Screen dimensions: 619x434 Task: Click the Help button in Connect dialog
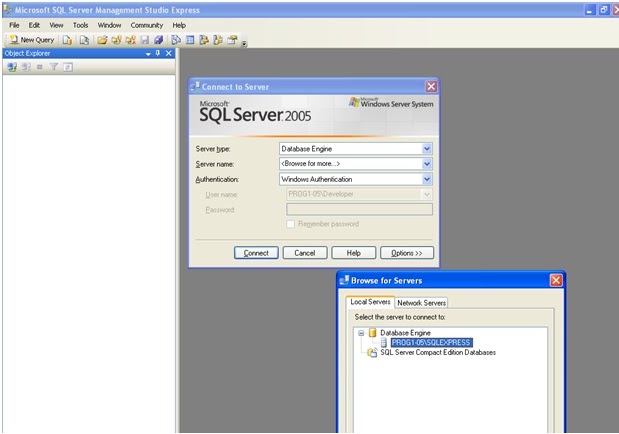click(x=354, y=253)
